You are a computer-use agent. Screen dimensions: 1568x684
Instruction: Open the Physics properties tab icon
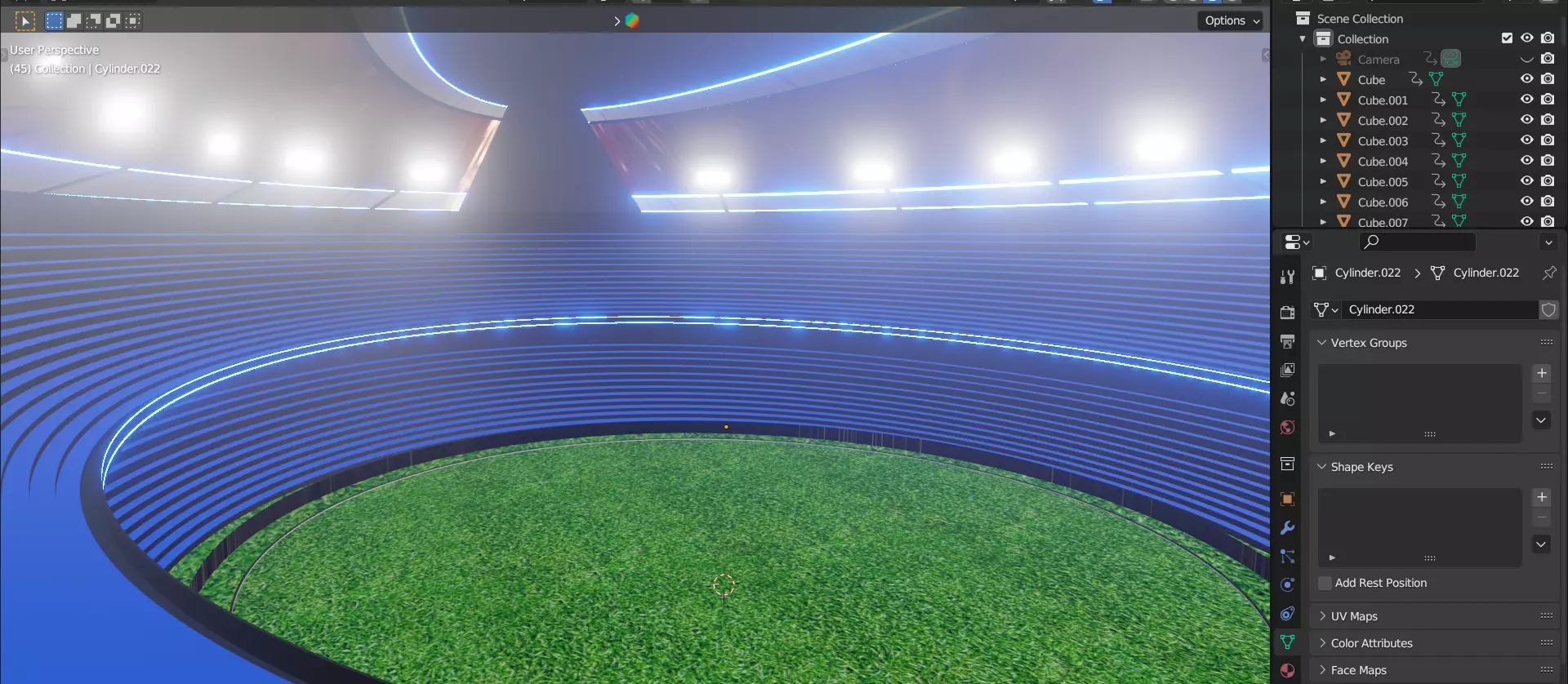click(1288, 584)
